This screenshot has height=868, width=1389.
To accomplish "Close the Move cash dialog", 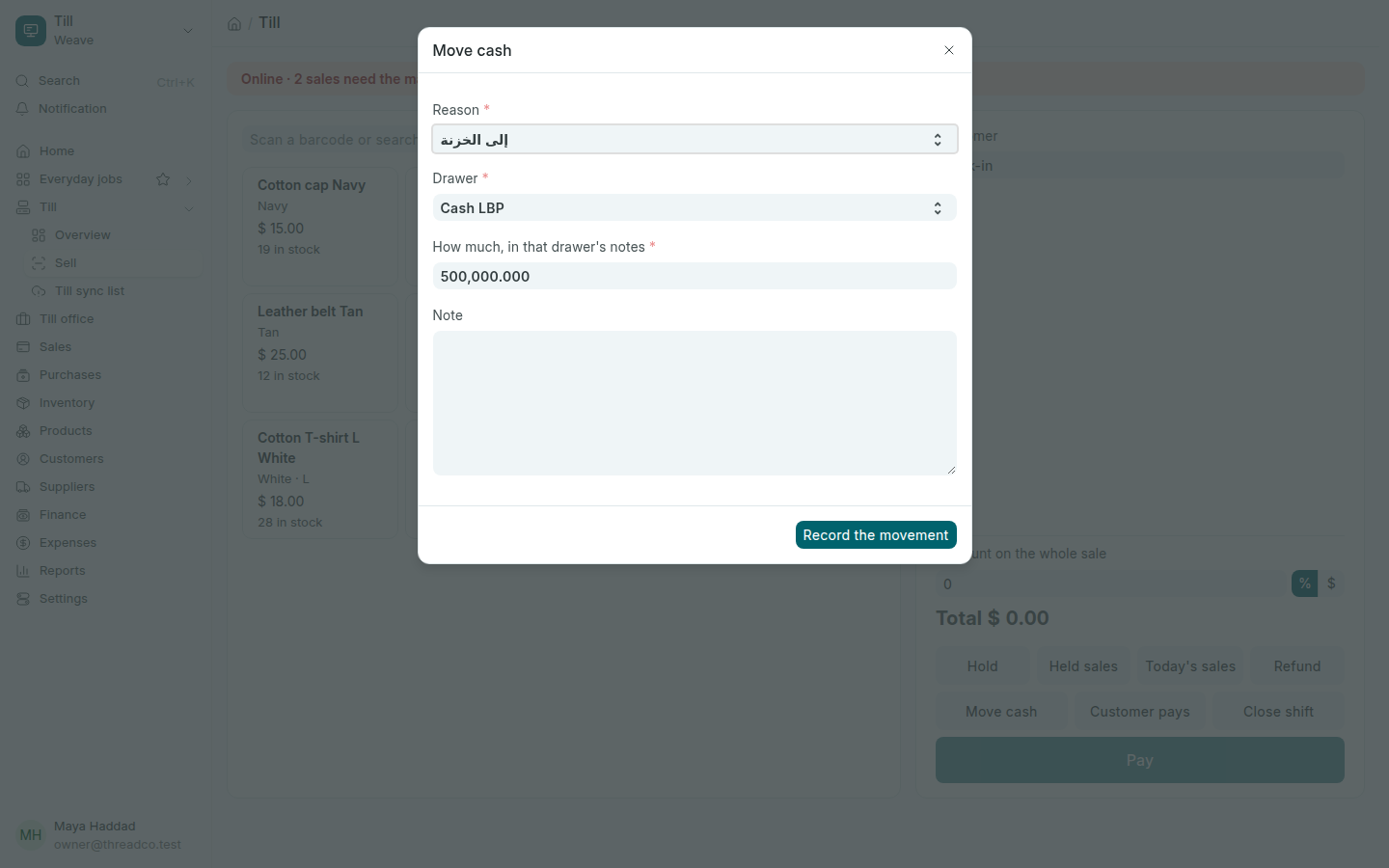I will point(949,50).
